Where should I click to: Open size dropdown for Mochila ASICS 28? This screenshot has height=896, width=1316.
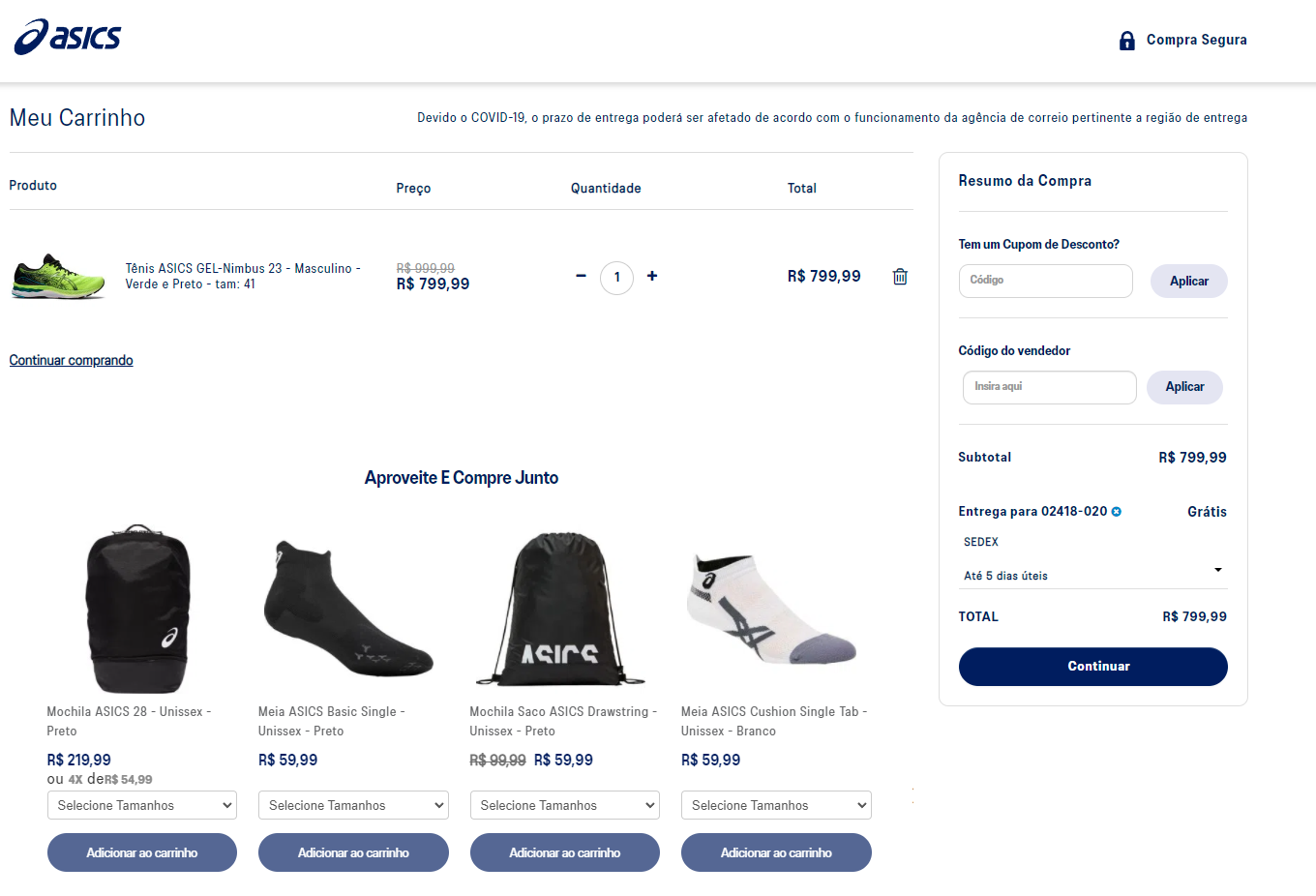pyautogui.click(x=142, y=805)
